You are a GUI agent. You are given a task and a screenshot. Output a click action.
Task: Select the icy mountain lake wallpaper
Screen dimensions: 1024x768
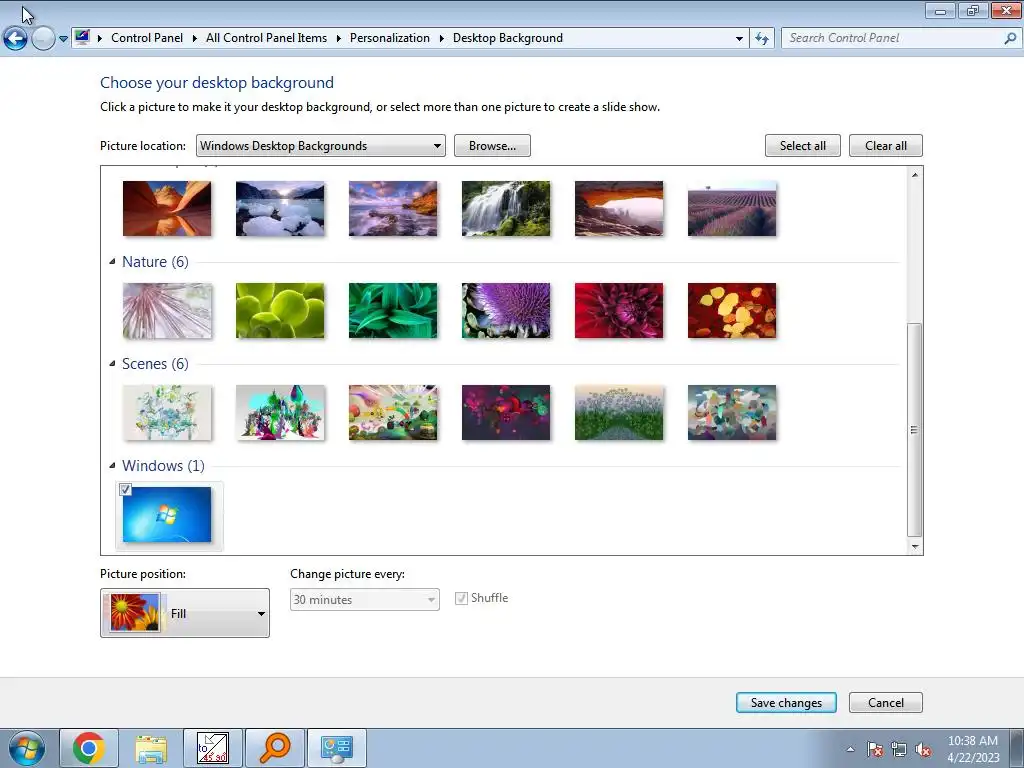tap(280, 208)
